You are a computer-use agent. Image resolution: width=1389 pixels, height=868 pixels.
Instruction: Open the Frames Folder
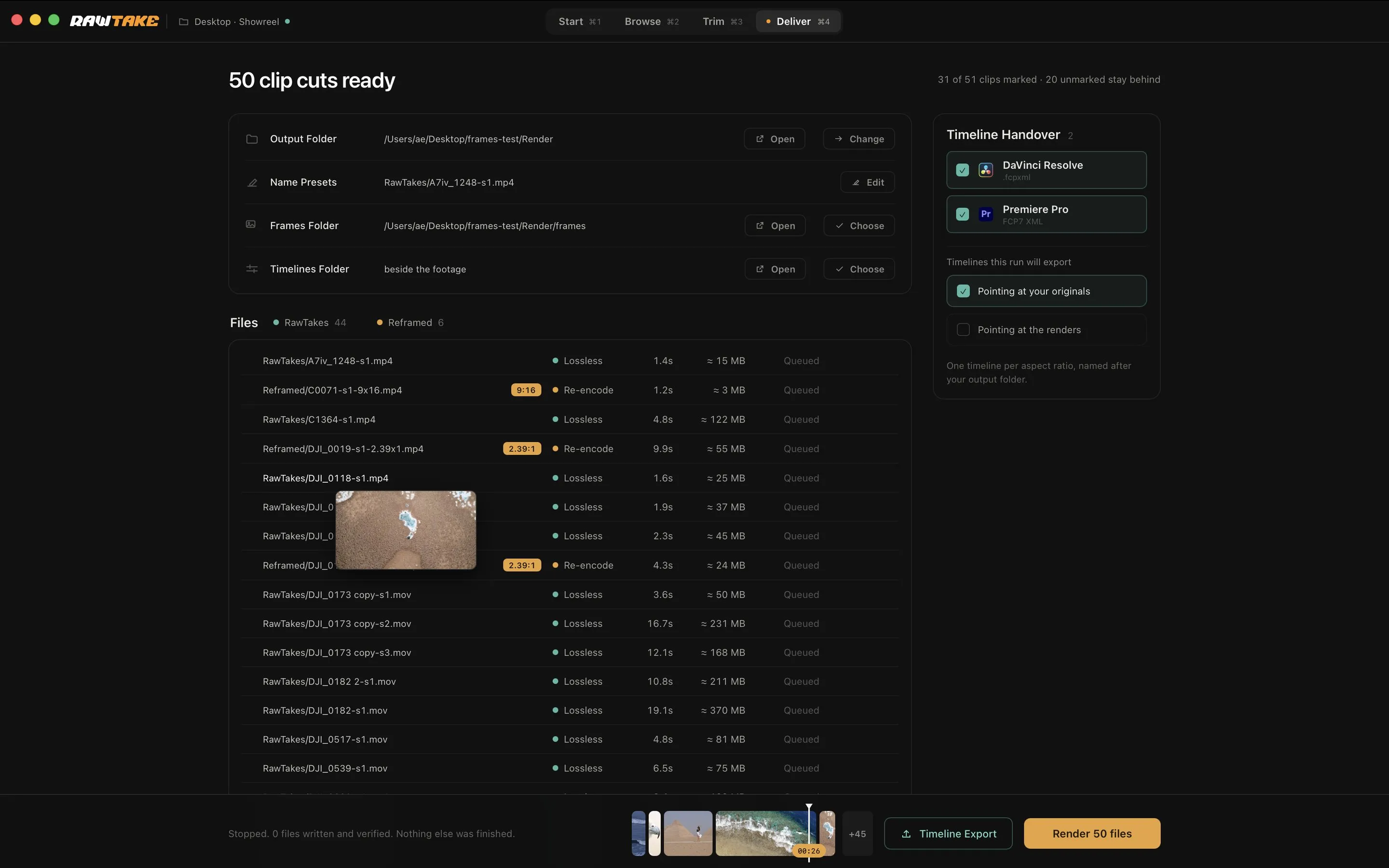point(775,226)
